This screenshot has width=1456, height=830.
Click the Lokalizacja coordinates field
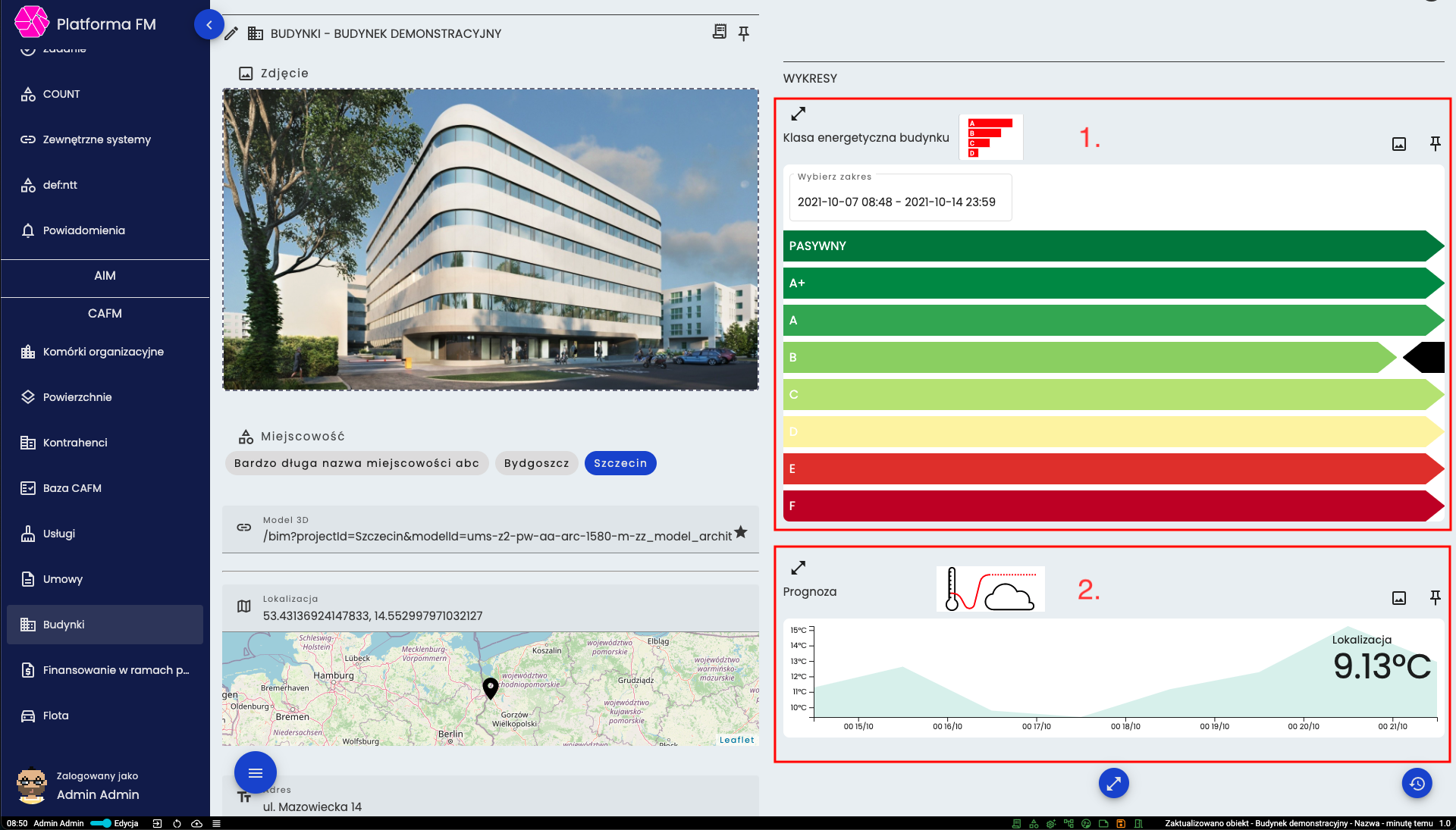coord(491,609)
